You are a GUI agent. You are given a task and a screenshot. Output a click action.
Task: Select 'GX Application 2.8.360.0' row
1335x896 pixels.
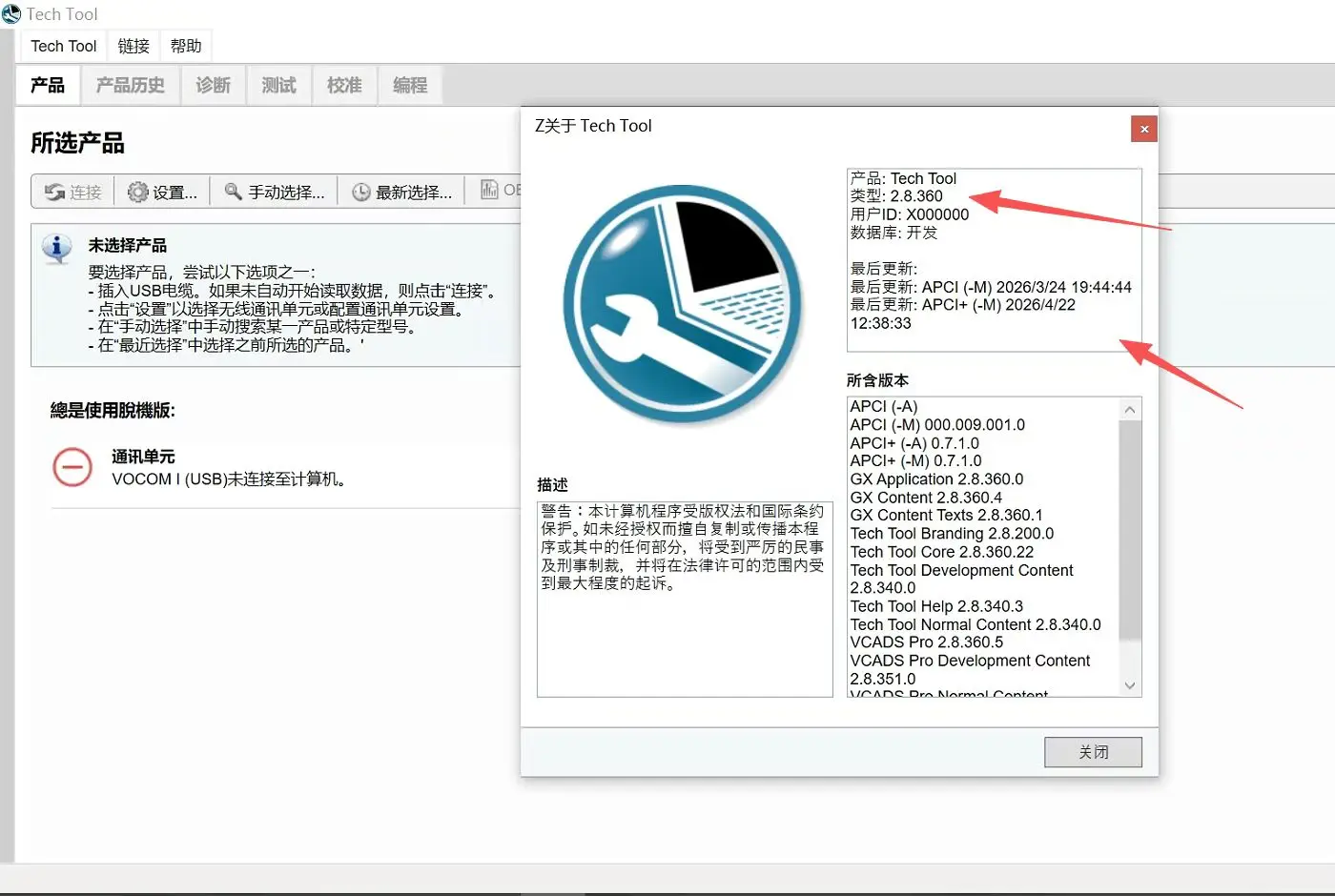point(936,479)
